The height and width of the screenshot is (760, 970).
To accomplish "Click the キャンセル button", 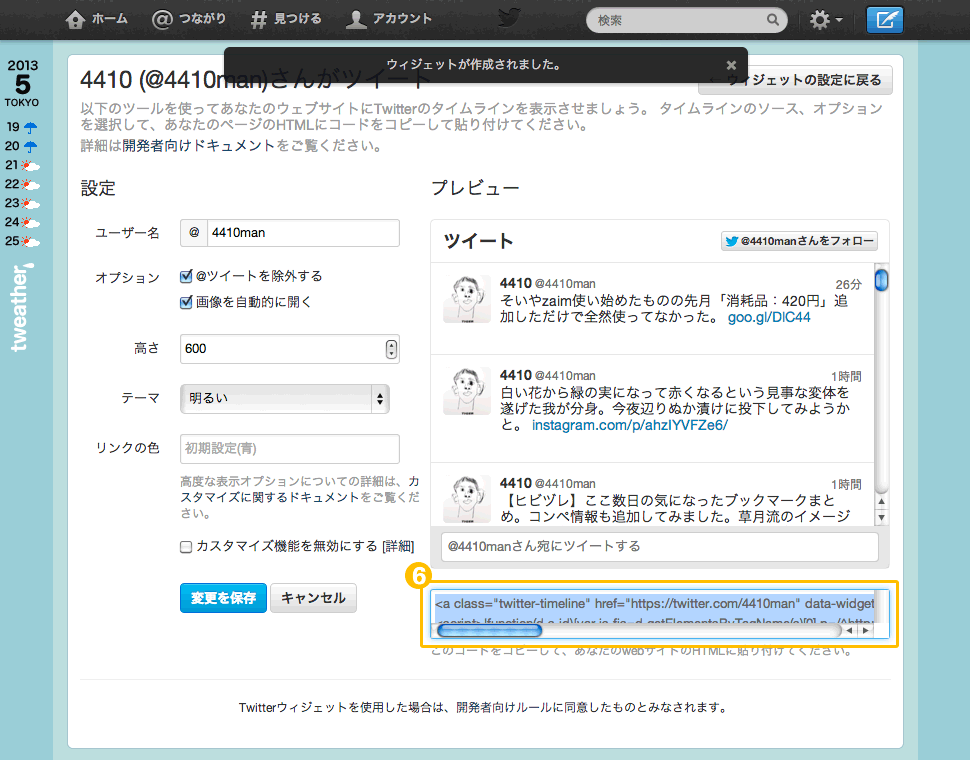I will 313,598.
